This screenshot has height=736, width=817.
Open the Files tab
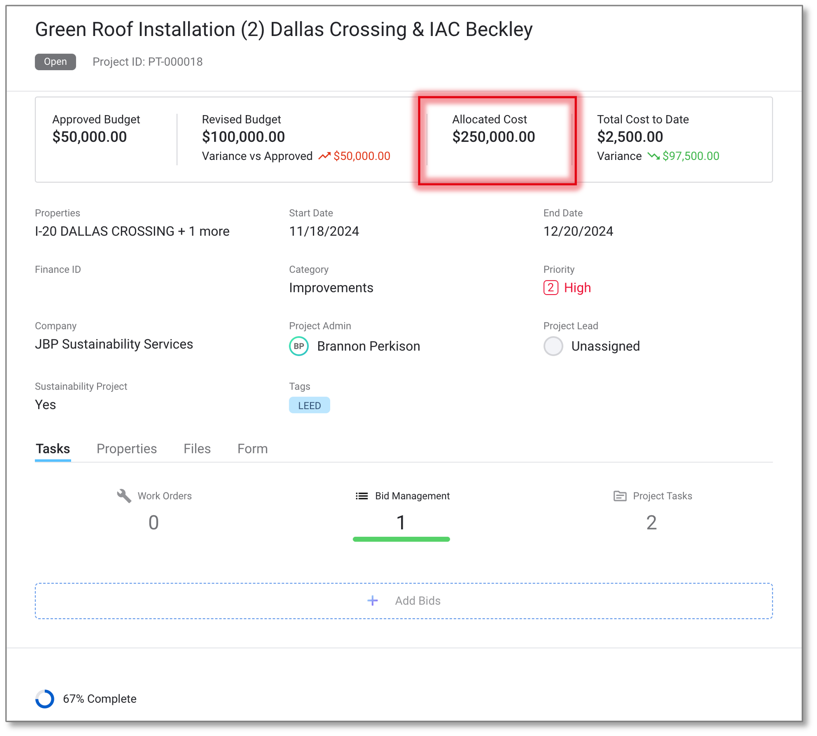(197, 449)
